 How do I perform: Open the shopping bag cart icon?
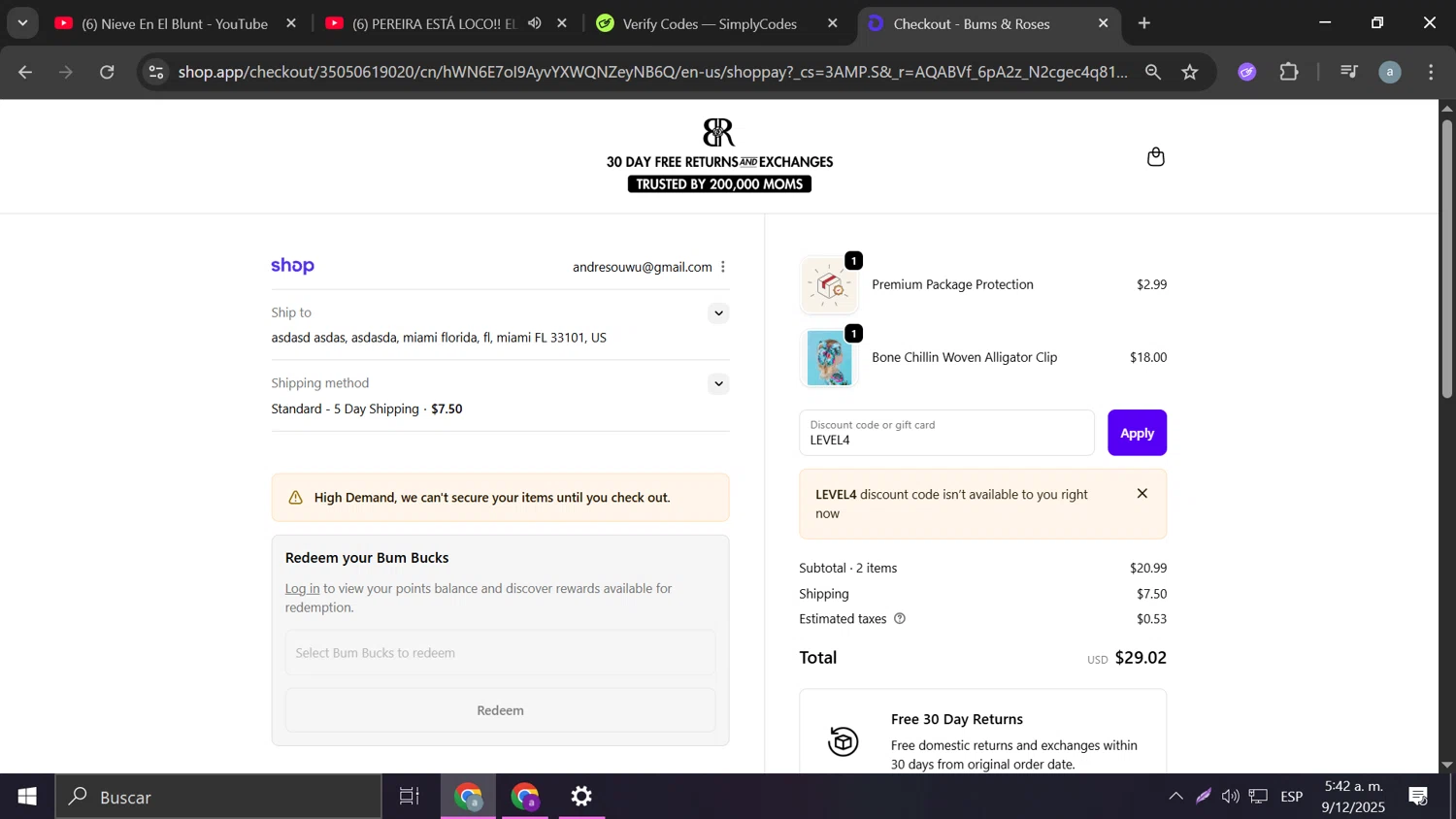pyautogui.click(x=1155, y=156)
